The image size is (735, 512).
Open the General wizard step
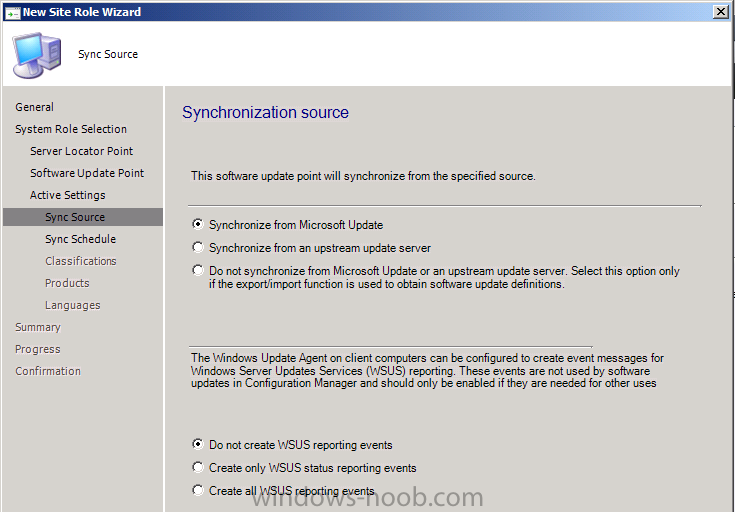34,107
